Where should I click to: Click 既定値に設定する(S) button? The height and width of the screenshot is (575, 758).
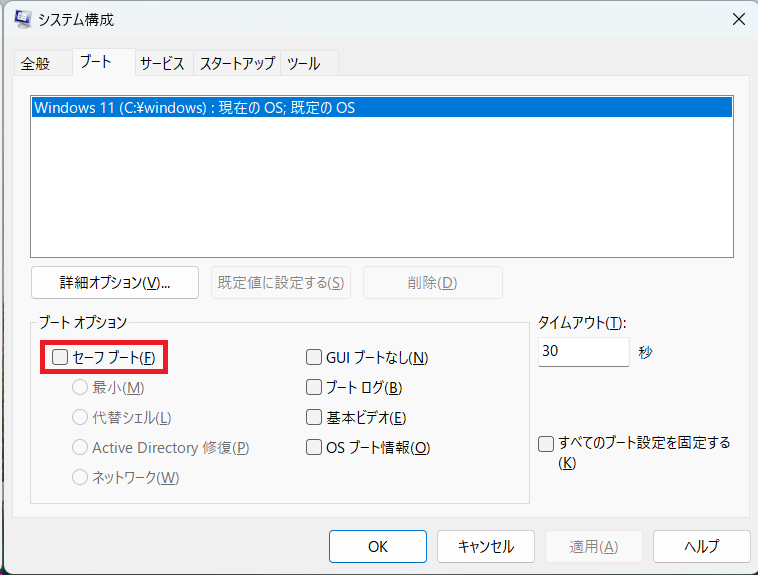coord(281,282)
